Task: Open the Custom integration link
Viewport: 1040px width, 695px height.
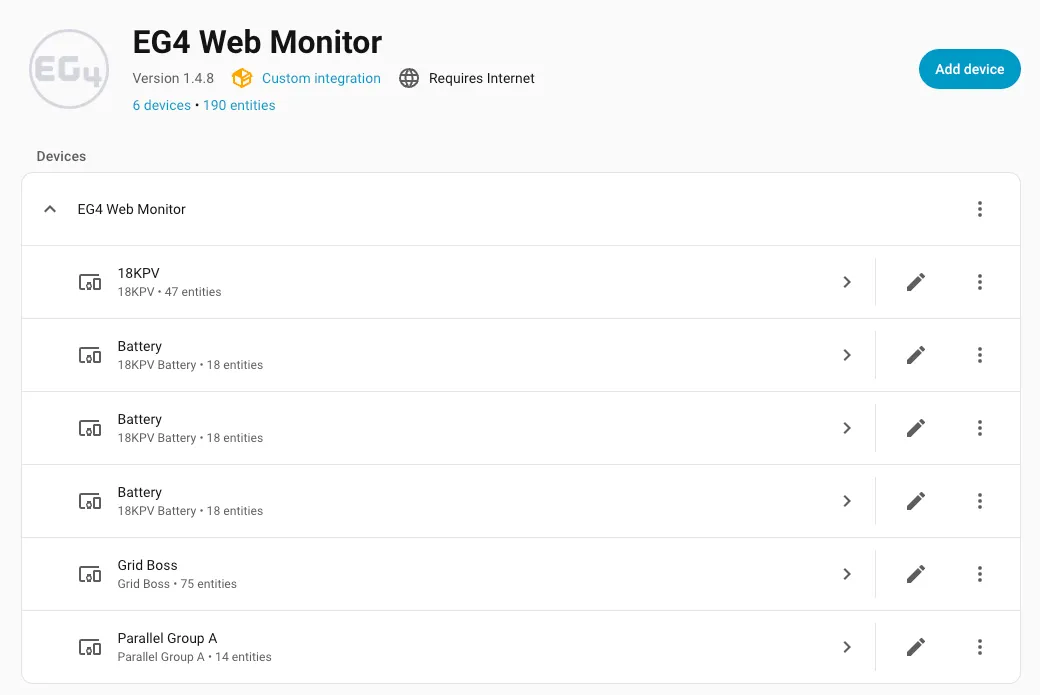Action: (321, 78)
